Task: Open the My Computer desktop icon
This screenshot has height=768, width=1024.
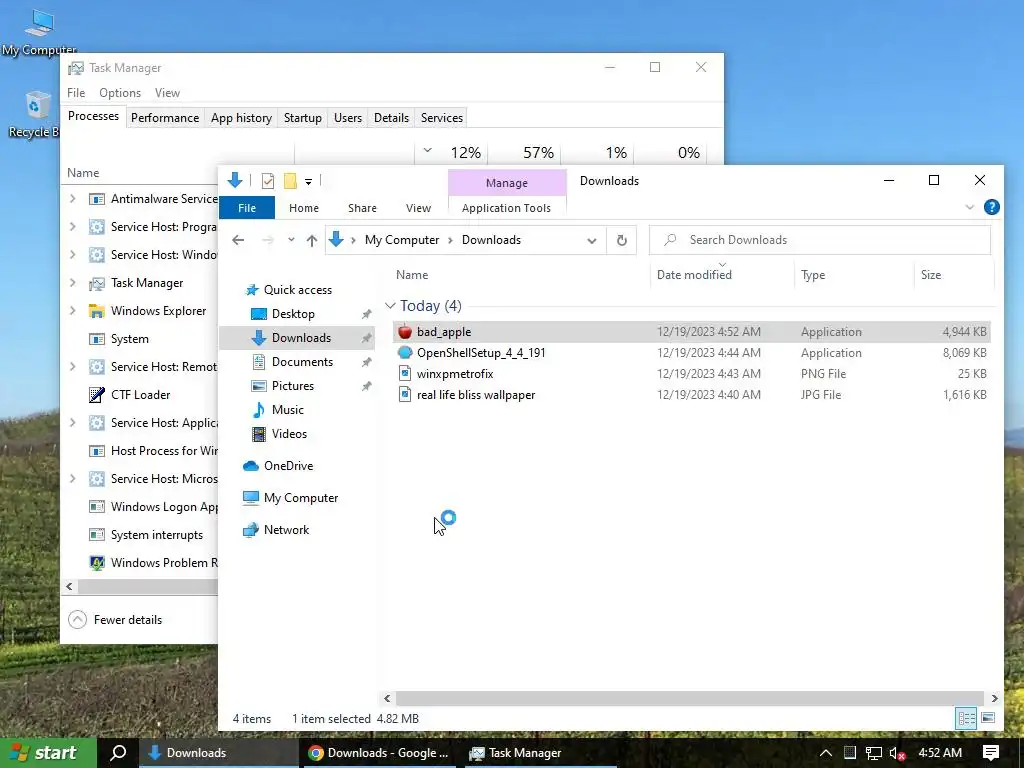Action: click(x=39, y=31)
